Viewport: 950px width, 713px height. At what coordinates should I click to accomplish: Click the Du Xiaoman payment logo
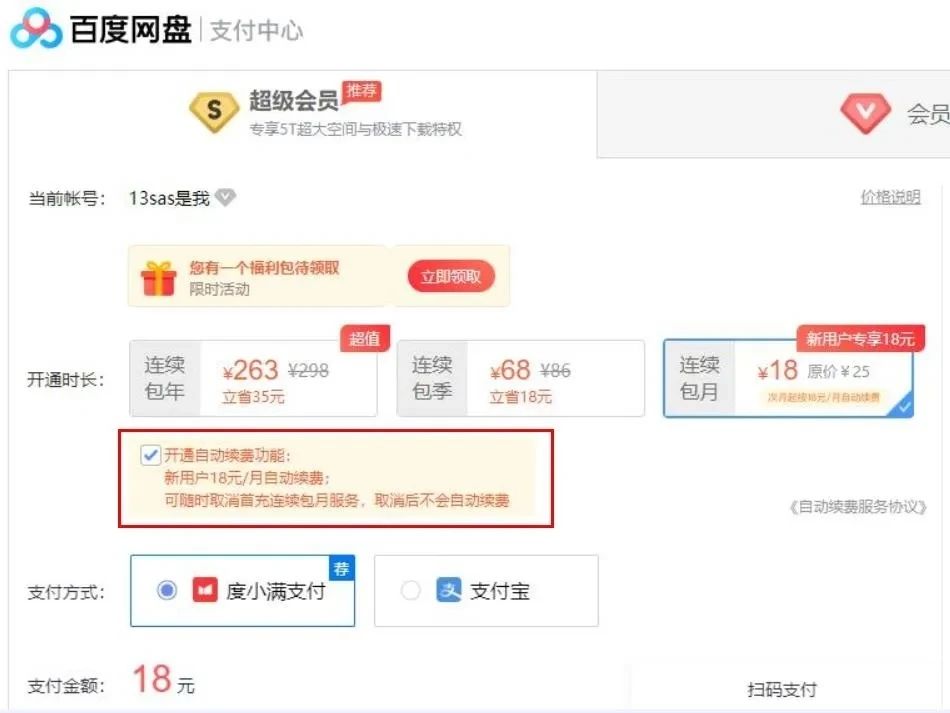(x=205, y=590)
